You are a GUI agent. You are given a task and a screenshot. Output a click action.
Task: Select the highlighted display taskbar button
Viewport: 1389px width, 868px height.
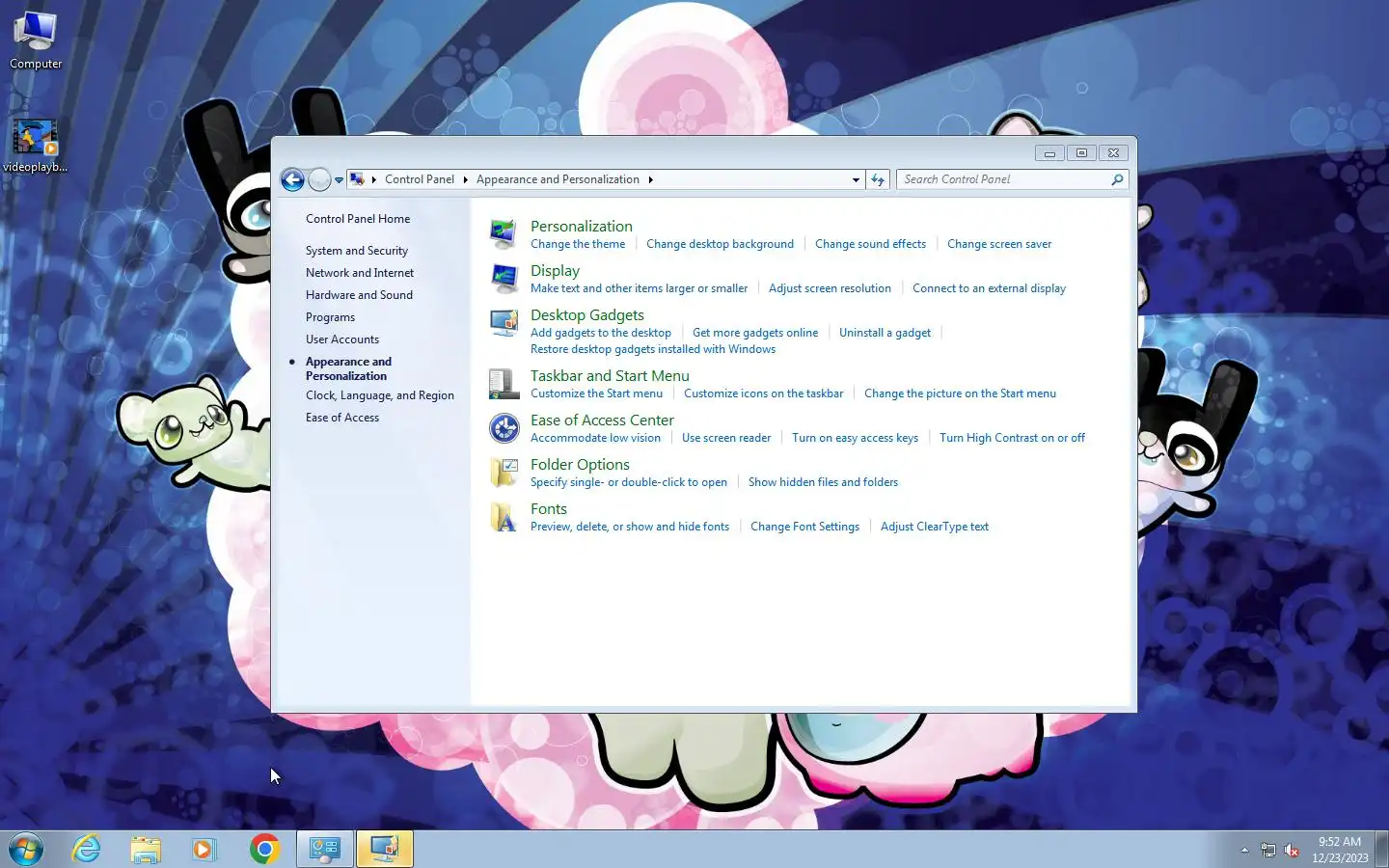click(385, 849)
